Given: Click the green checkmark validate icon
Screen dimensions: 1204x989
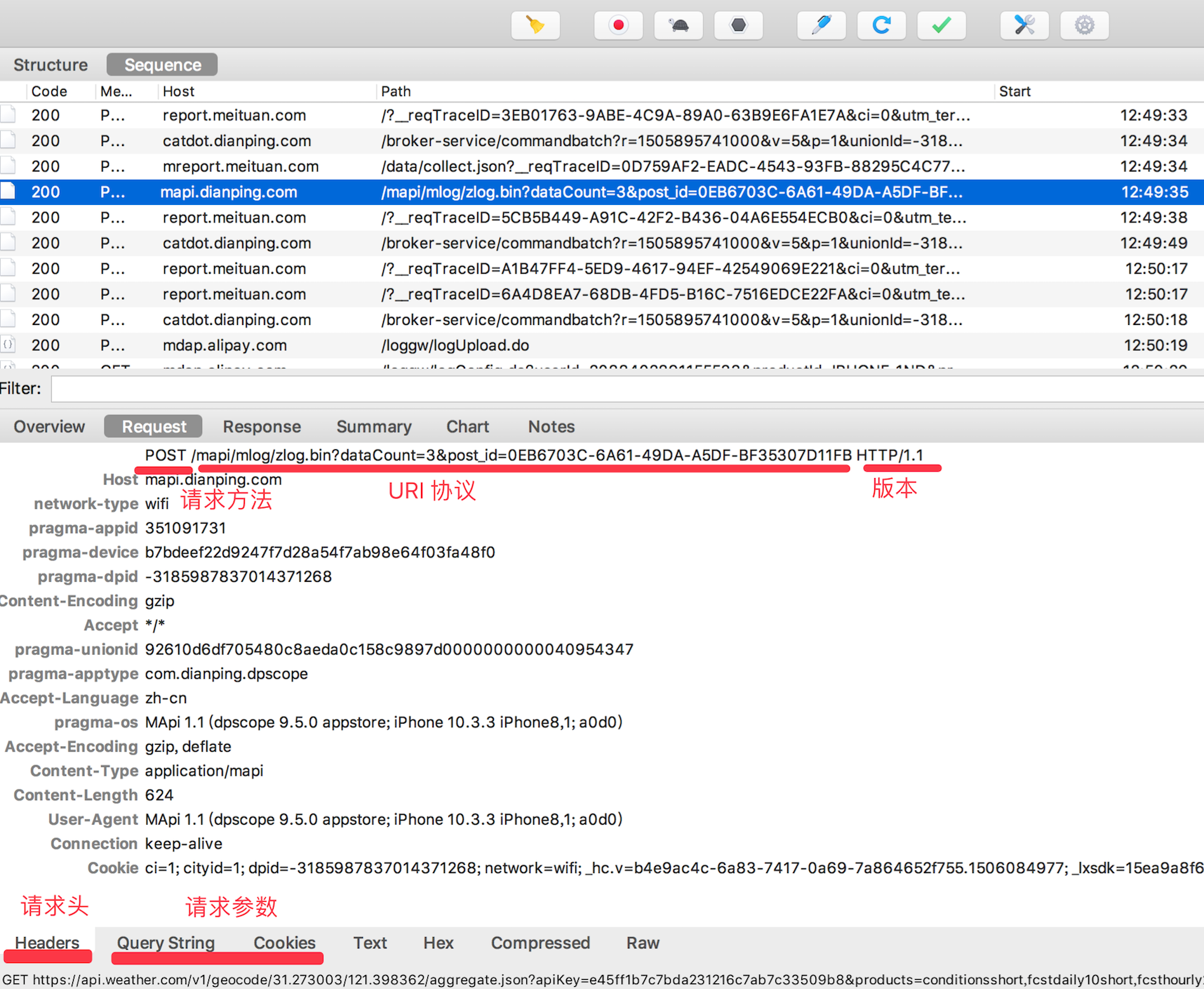Looking at the screenshot, I should pos(942,25).
